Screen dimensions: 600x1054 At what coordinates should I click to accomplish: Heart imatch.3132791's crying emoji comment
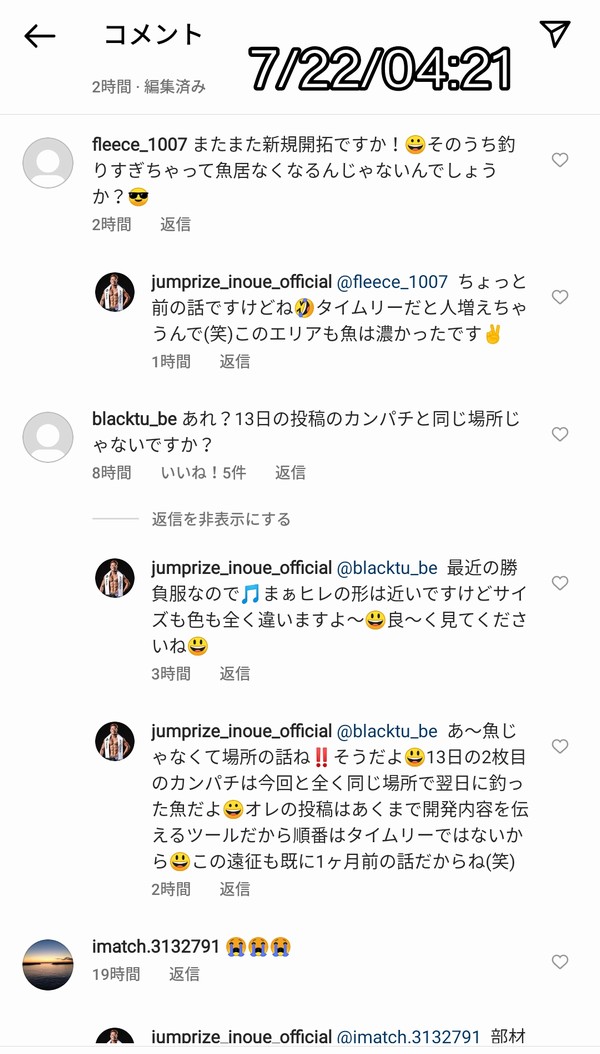click(560, 962)
